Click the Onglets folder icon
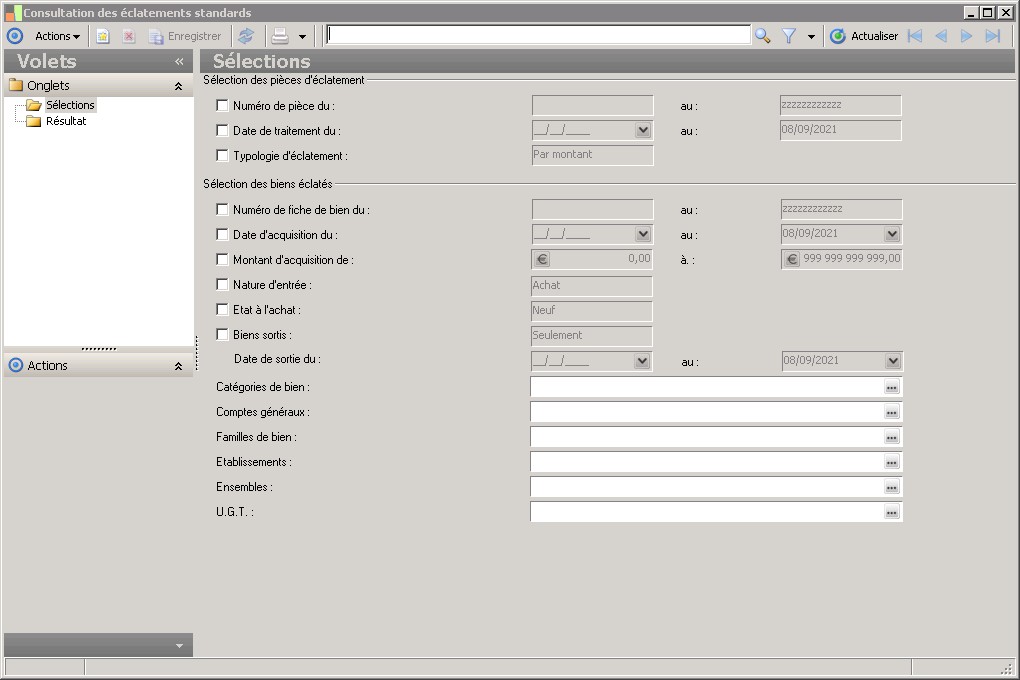Viewport: 1020px width, 680px height. pyautogui.click(x=16, y=85)
